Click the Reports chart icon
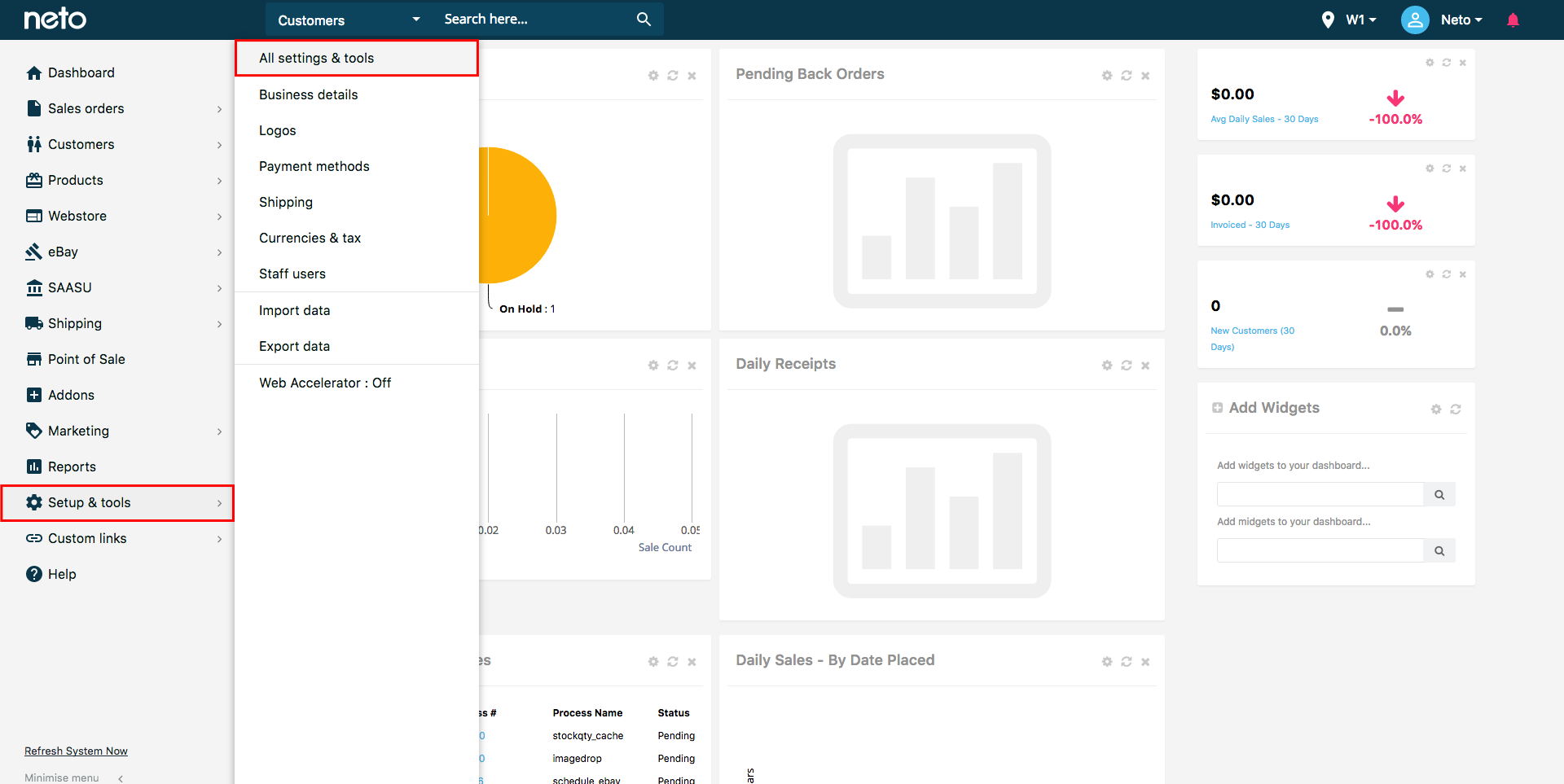 coord(34,466)
